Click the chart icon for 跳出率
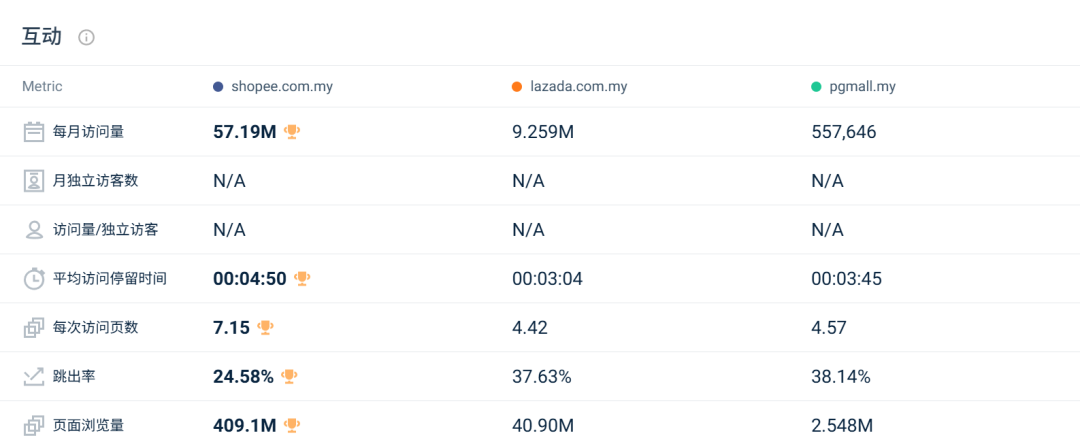Viewport: 1080px width, 446px height. click(34, 377)
